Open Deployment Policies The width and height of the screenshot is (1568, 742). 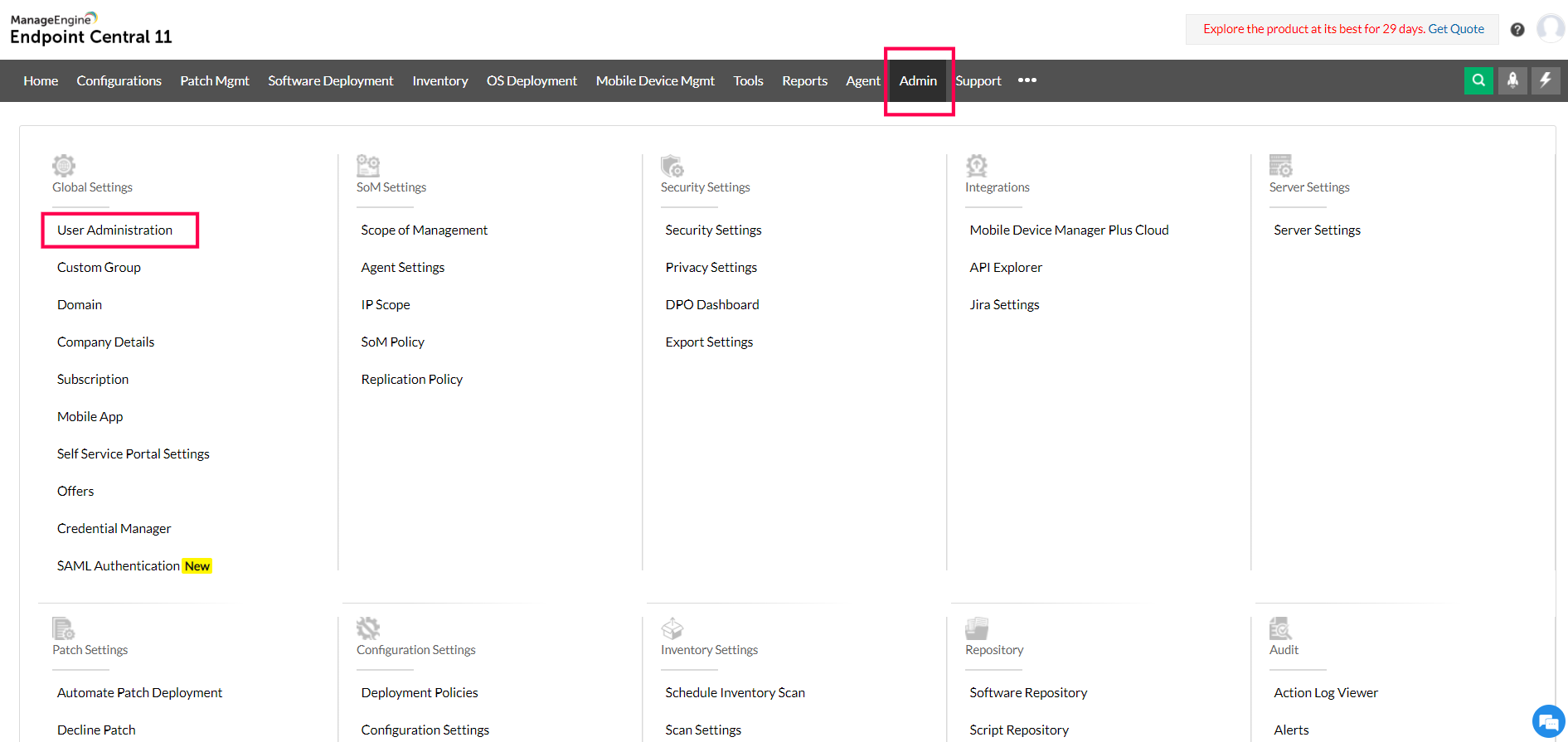click(x=420, y=692)
